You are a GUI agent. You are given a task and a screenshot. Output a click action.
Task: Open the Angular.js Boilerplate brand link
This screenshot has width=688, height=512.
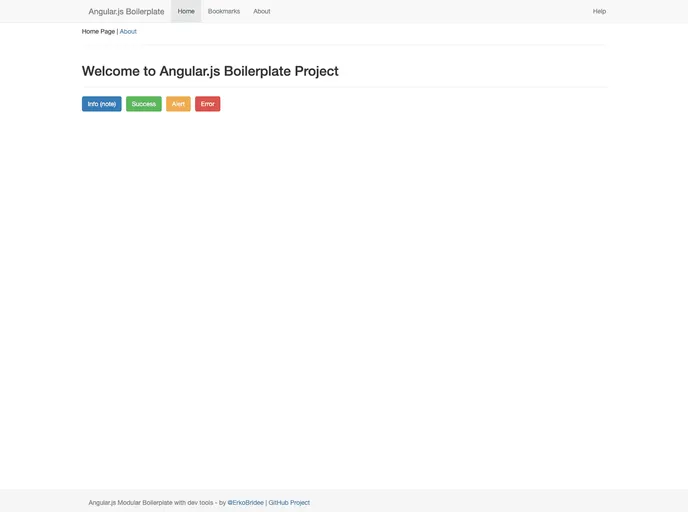click(x=126, y=11)
